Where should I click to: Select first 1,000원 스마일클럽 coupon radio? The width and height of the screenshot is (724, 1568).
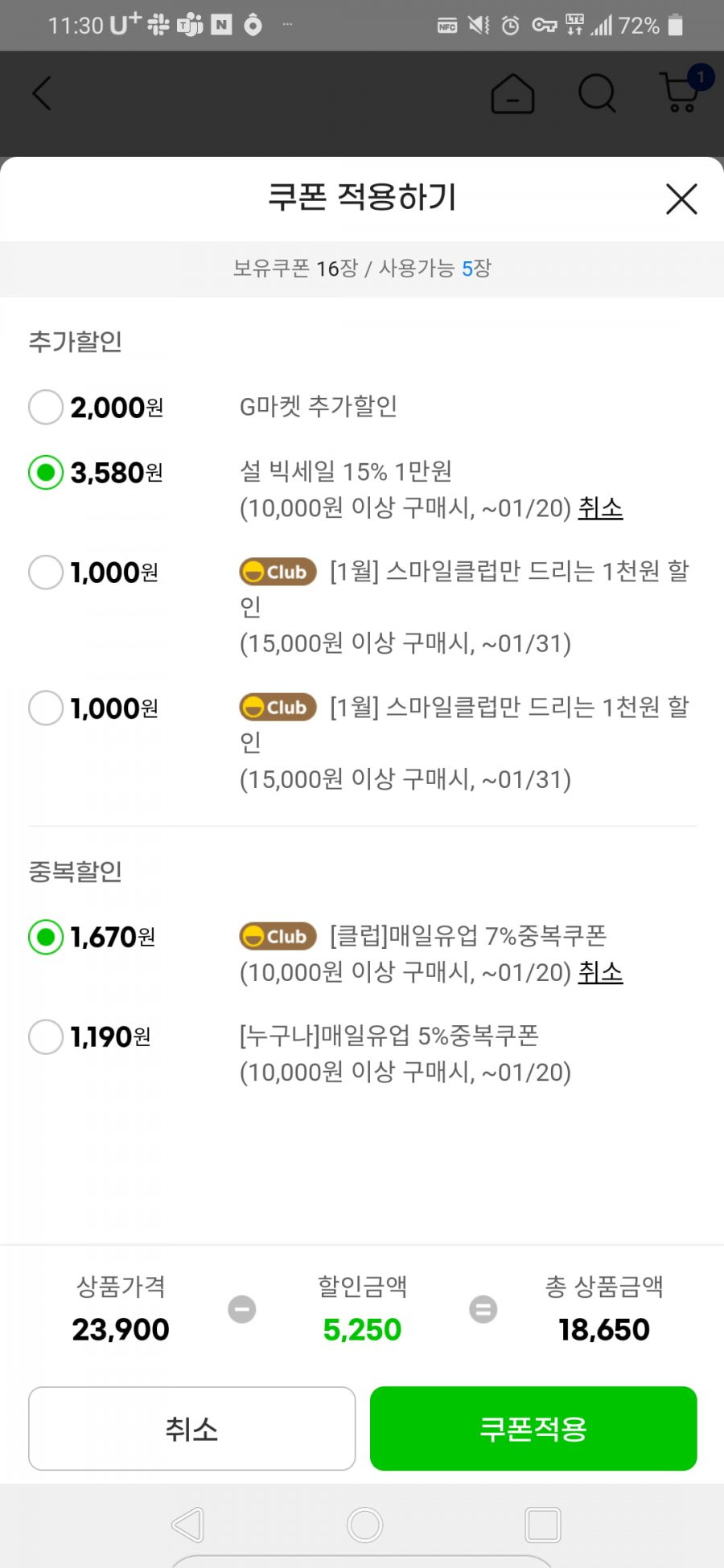[46, 573]
